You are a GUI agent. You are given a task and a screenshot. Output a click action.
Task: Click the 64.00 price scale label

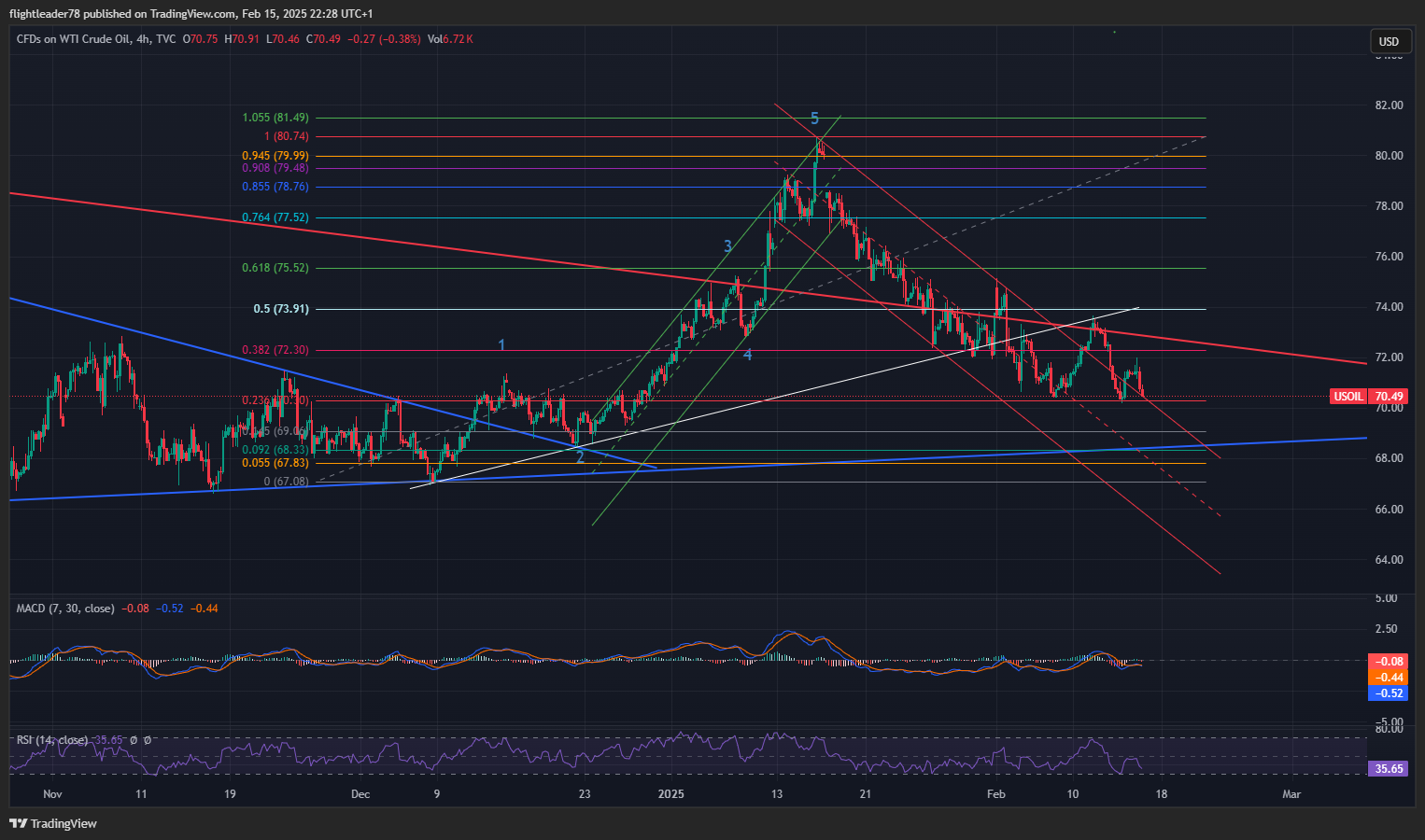(x=1390, y=560)
